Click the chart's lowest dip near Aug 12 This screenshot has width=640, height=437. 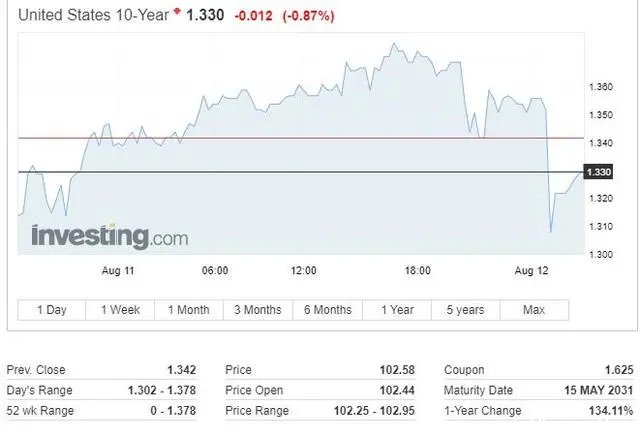tap(551, 231)
